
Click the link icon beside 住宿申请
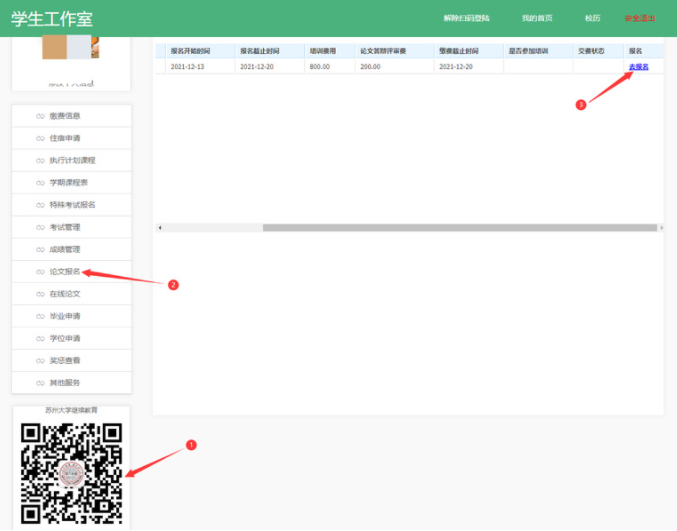(40, 139)
